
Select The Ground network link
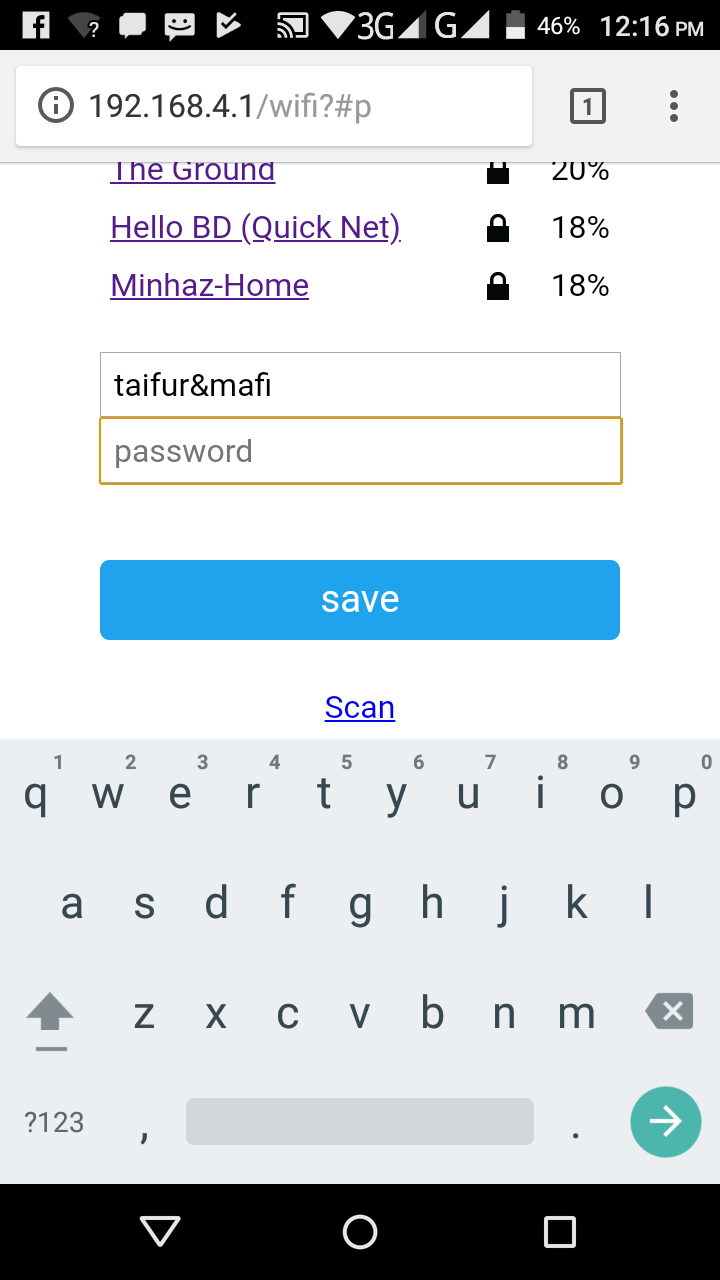193,171
